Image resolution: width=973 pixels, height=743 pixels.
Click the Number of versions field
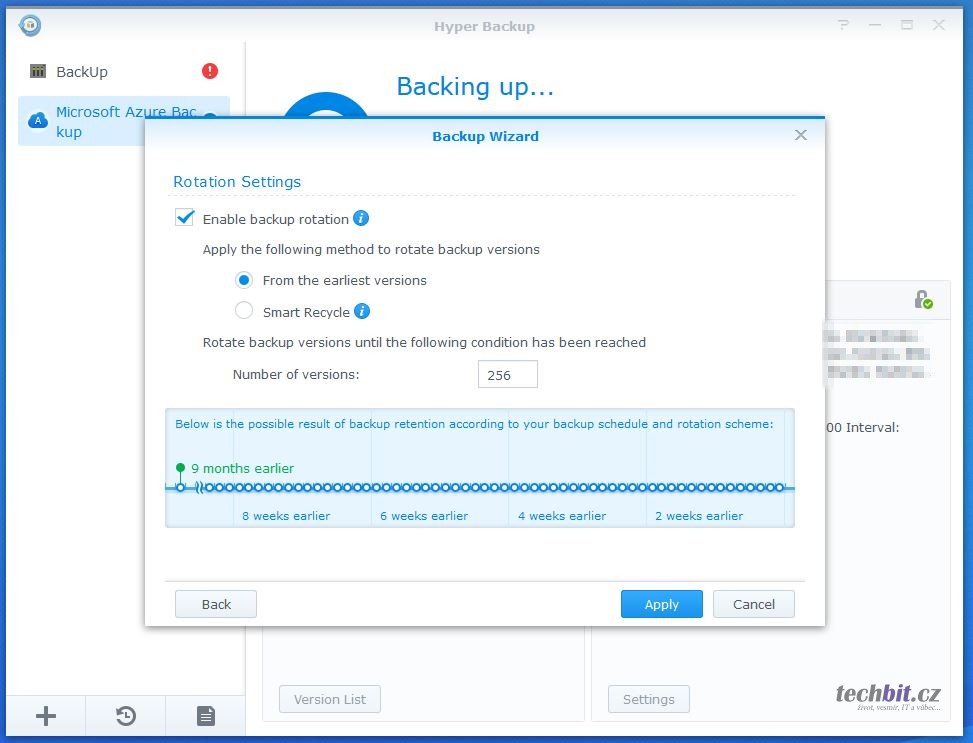click(x=507, y=375)
